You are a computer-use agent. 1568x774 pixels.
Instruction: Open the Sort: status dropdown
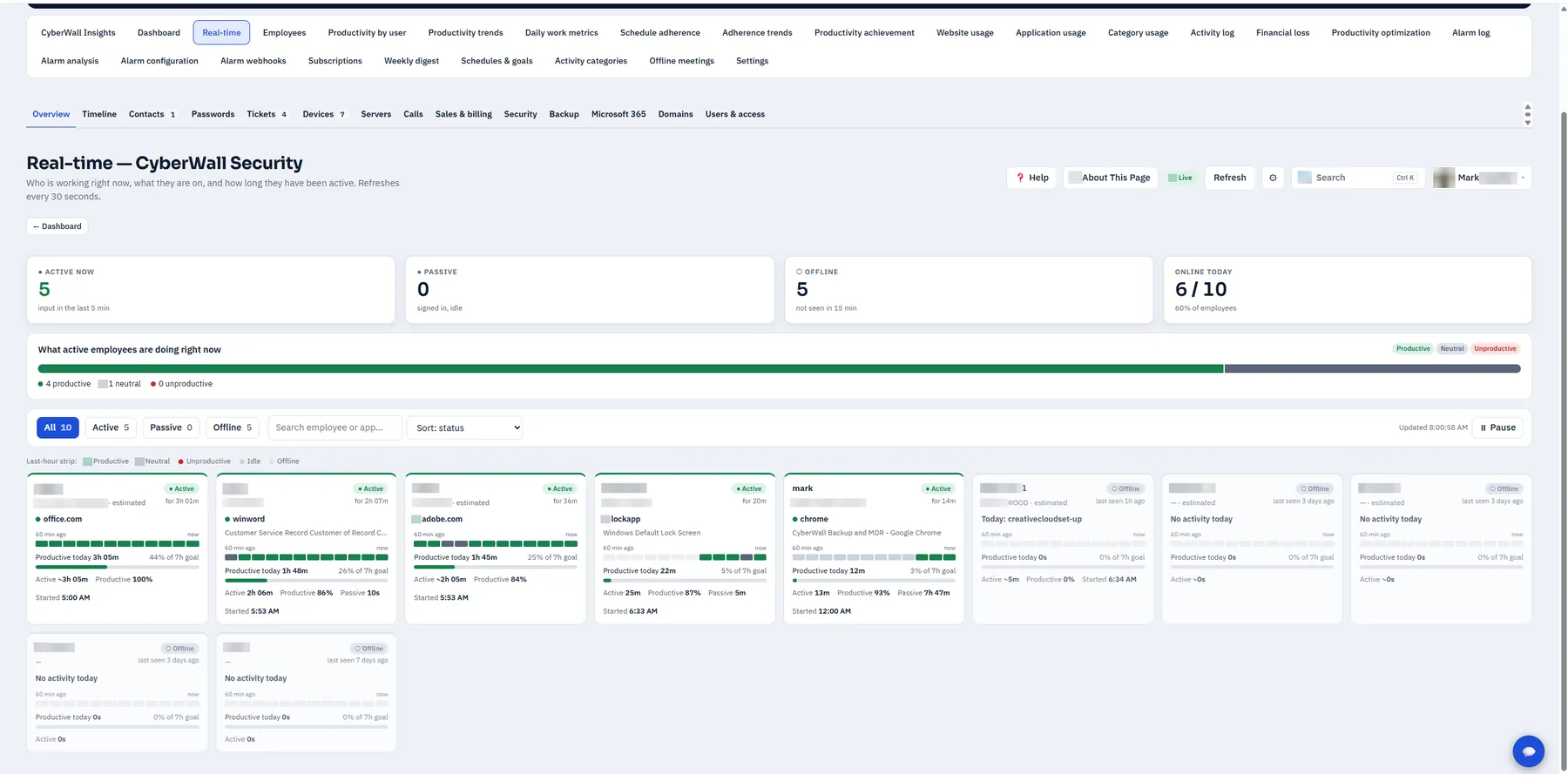[x=464, y=427]
